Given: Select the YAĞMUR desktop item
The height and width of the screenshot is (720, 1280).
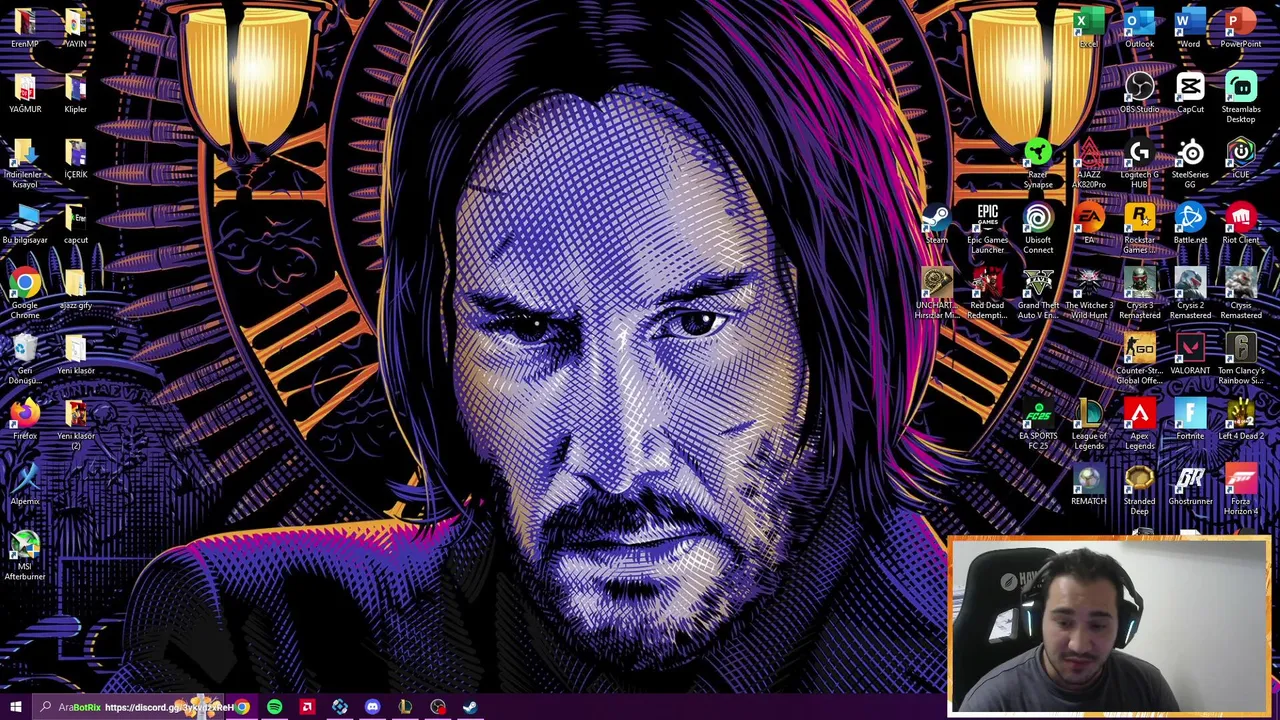Looking at the screenshot, I should (x=25, y=93).
